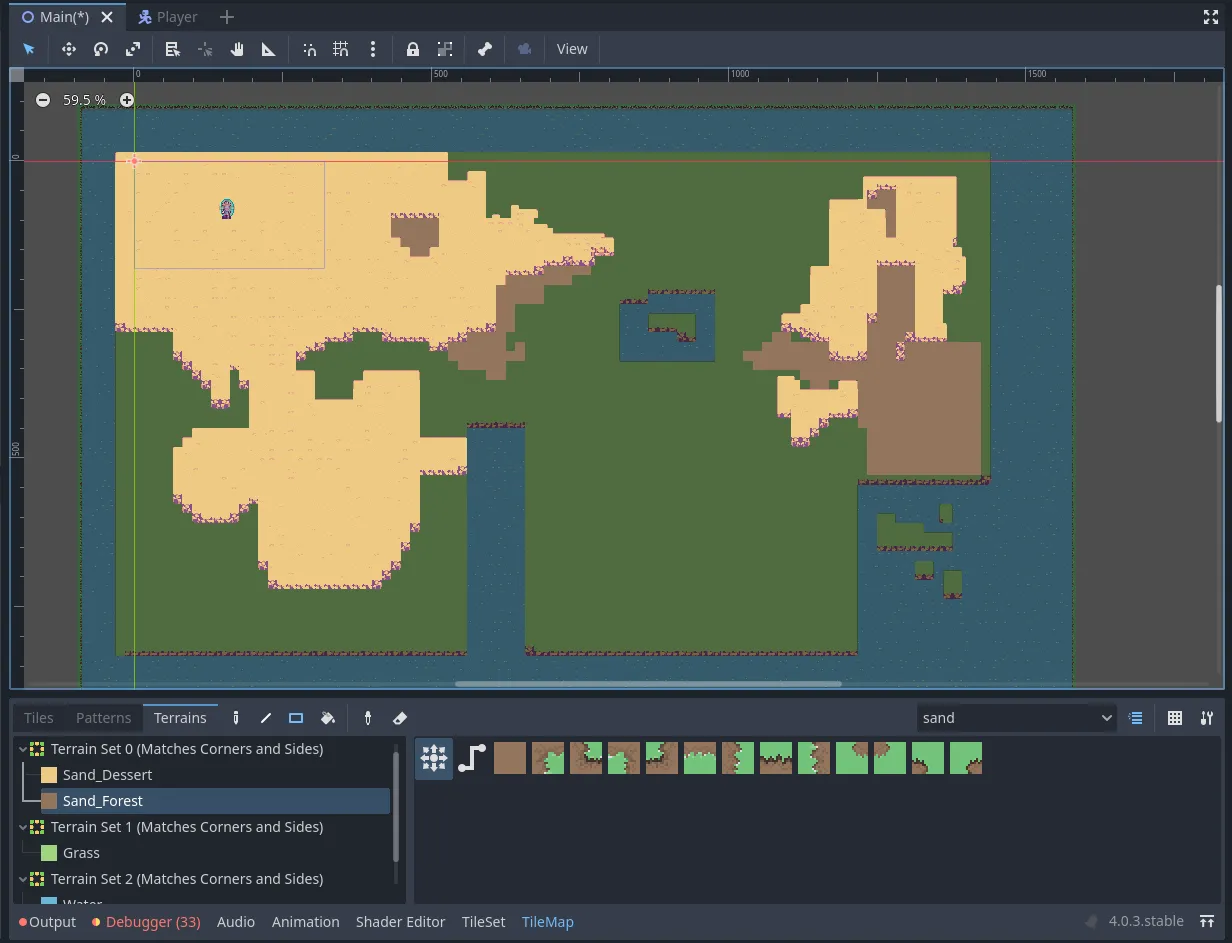Select the Bucket fill tool

pyautogui.click(x=327, y=718)
